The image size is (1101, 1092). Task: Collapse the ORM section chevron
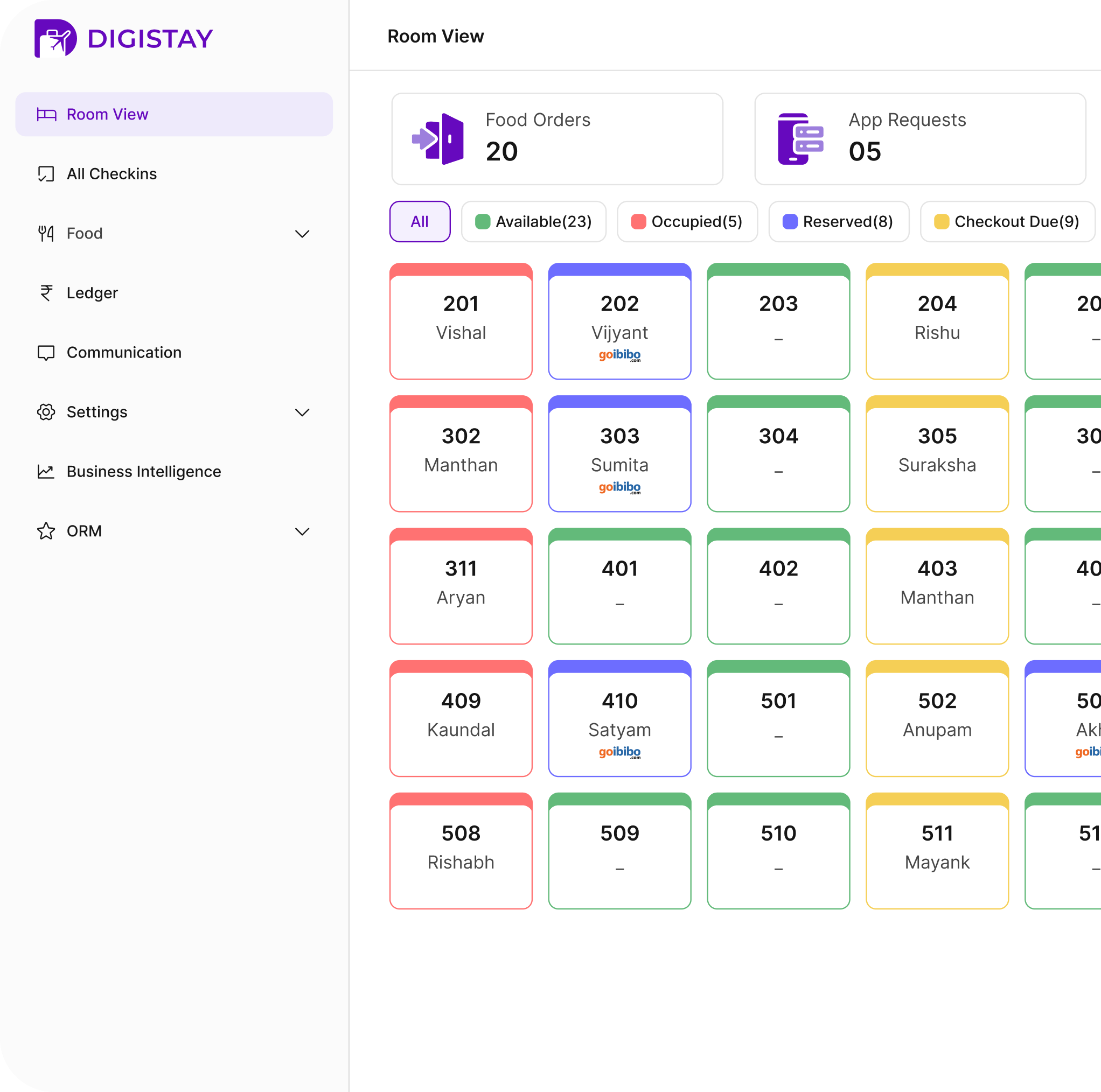(x=303, y=531)
